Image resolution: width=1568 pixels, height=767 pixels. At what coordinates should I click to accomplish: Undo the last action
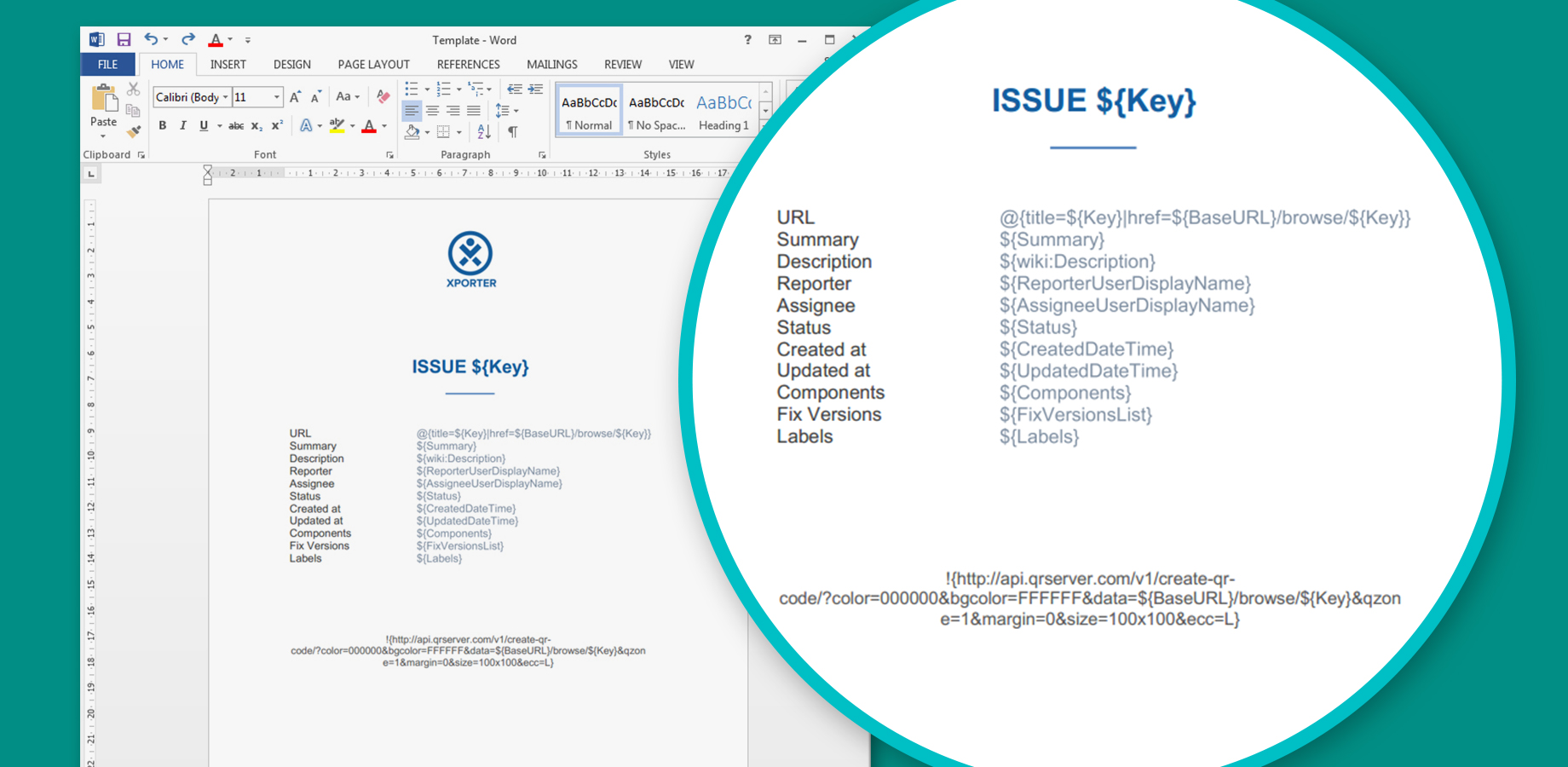click(x=151, y=39)
